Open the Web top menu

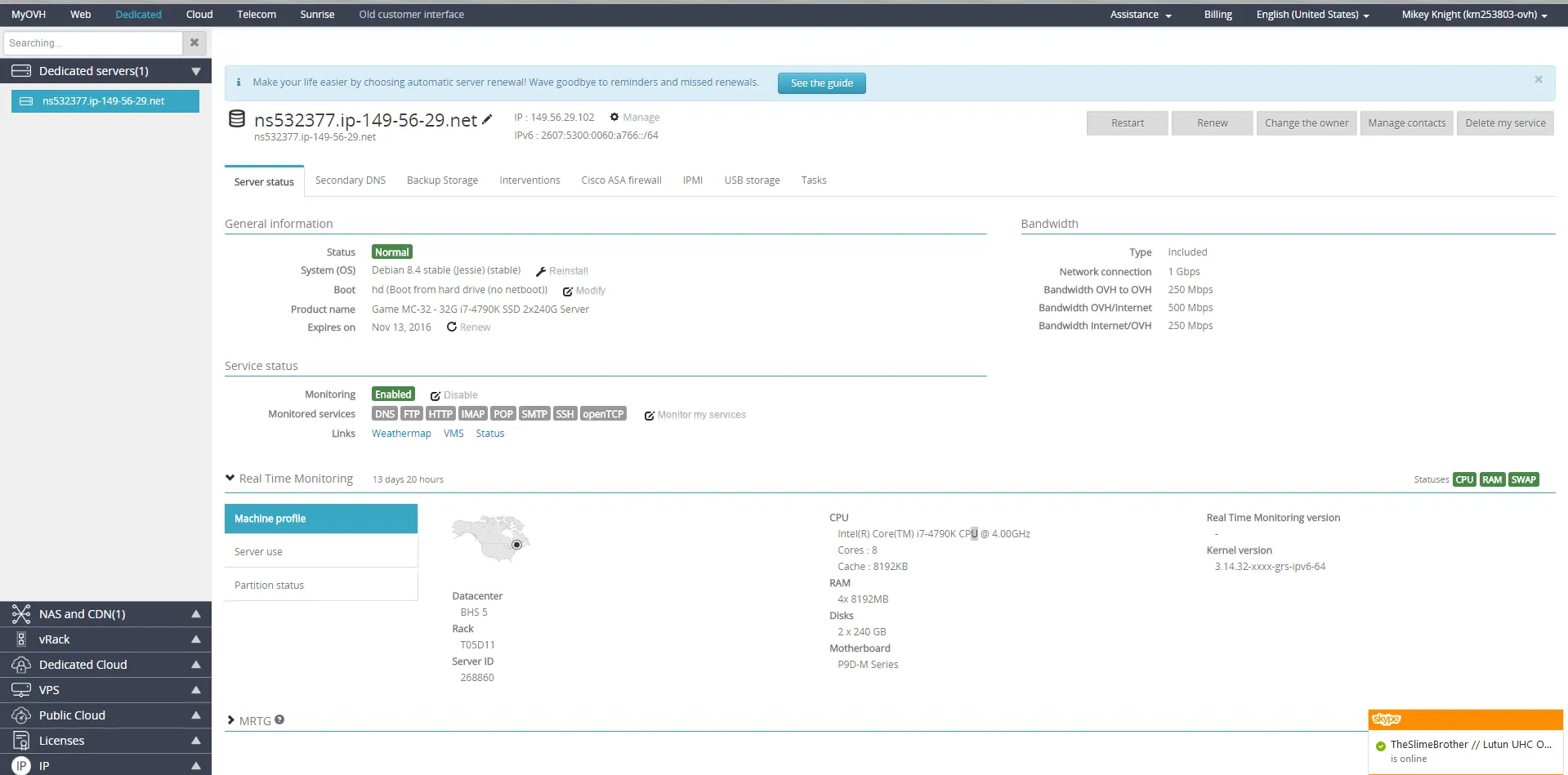click(x=81, y=15)
